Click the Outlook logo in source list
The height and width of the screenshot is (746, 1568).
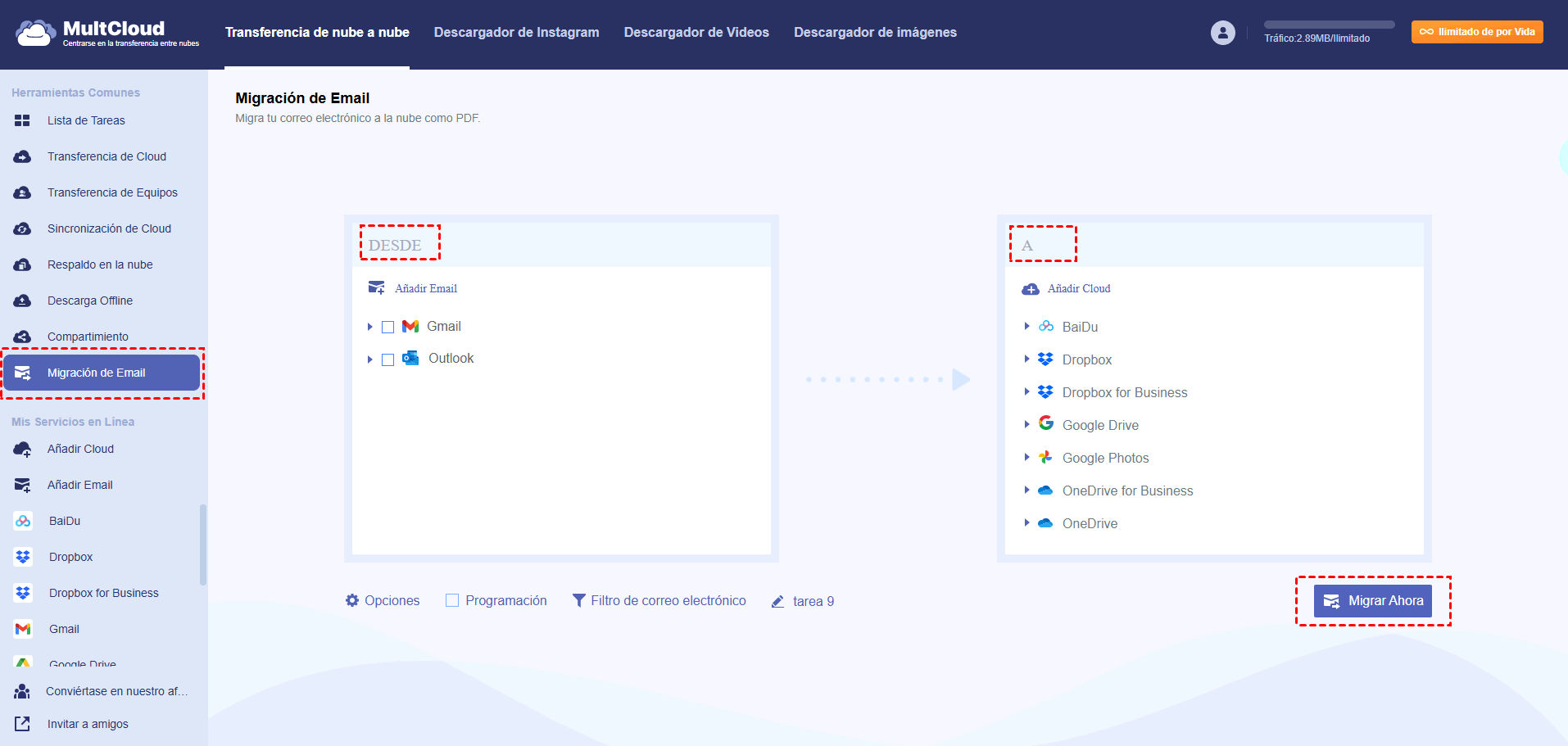click(x=410, y=358)
